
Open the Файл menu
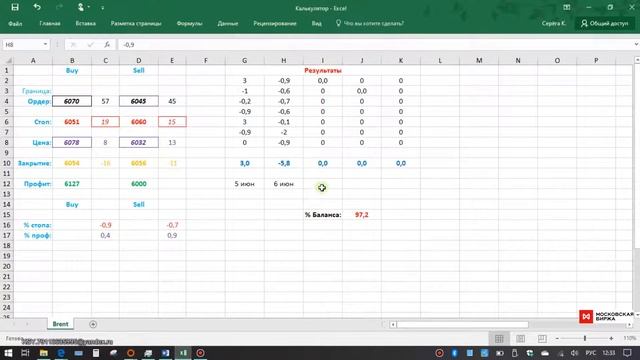(x=15, y=23)
